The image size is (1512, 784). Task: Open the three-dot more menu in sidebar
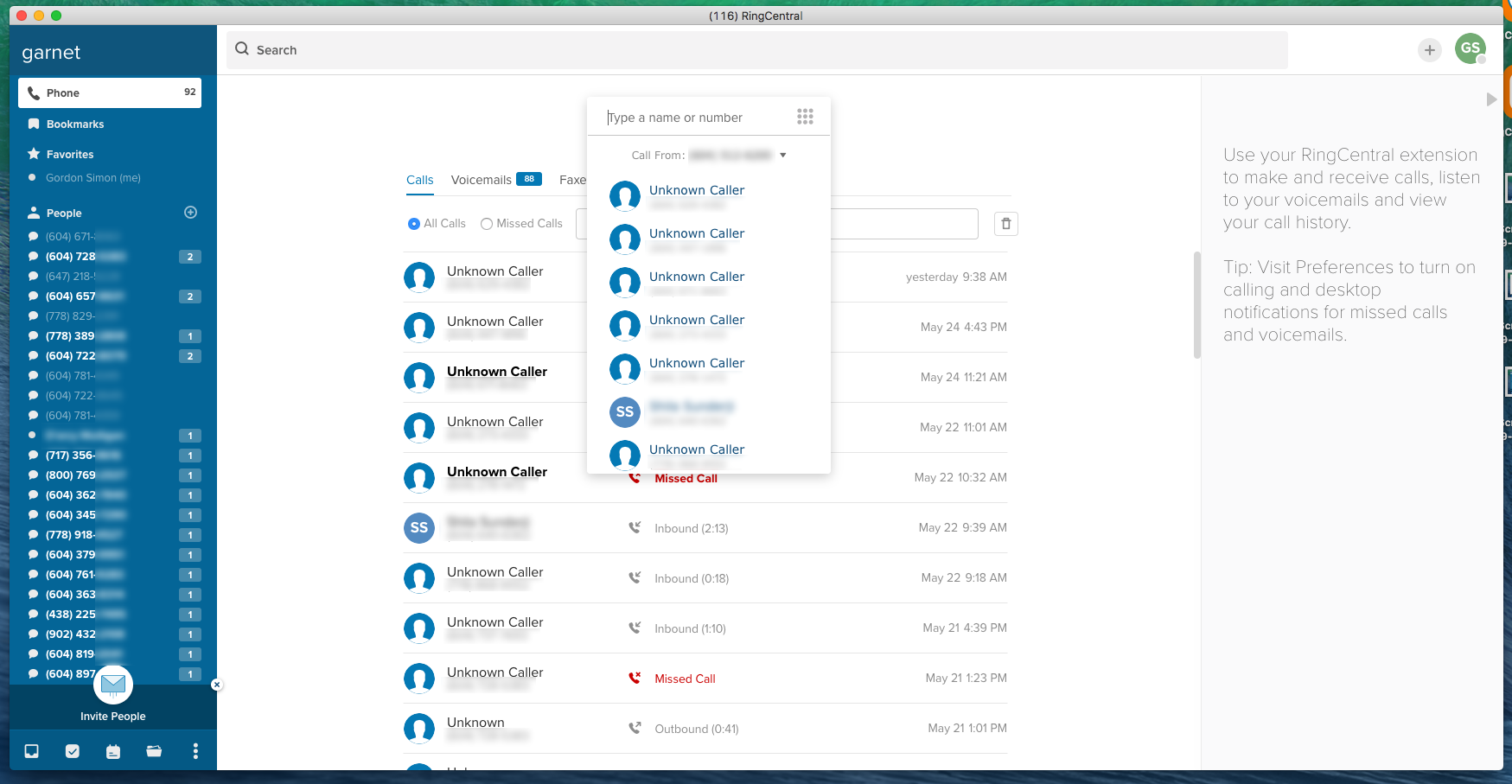tap(195, 751)
